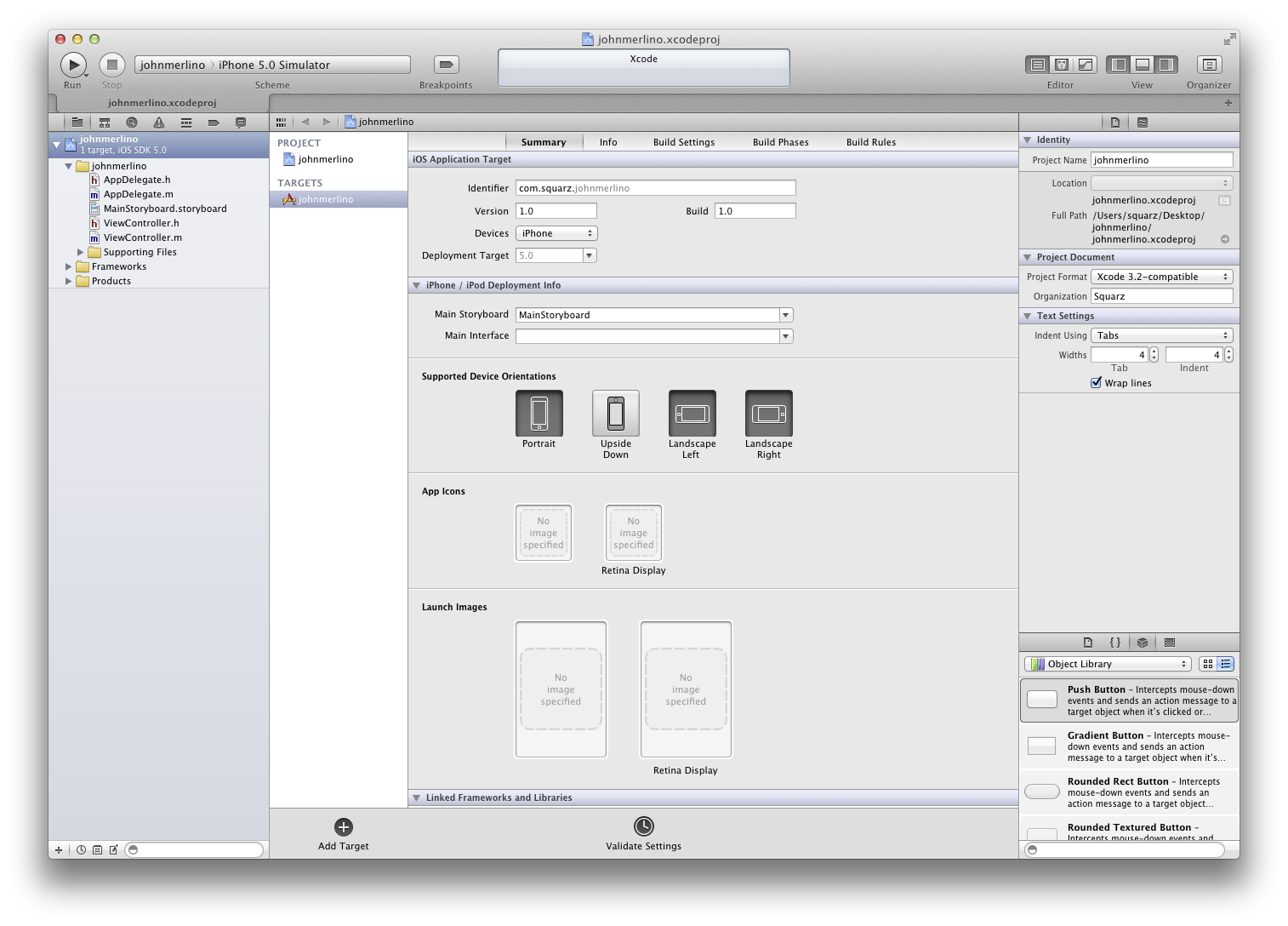The image size is (1288, 926).
Task: Show the Symbol navigator
Action: click(x=105, y=123)
